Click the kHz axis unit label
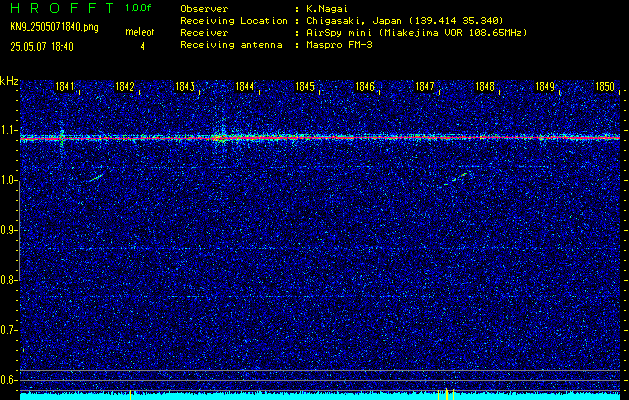 click(x=9, y=81)
